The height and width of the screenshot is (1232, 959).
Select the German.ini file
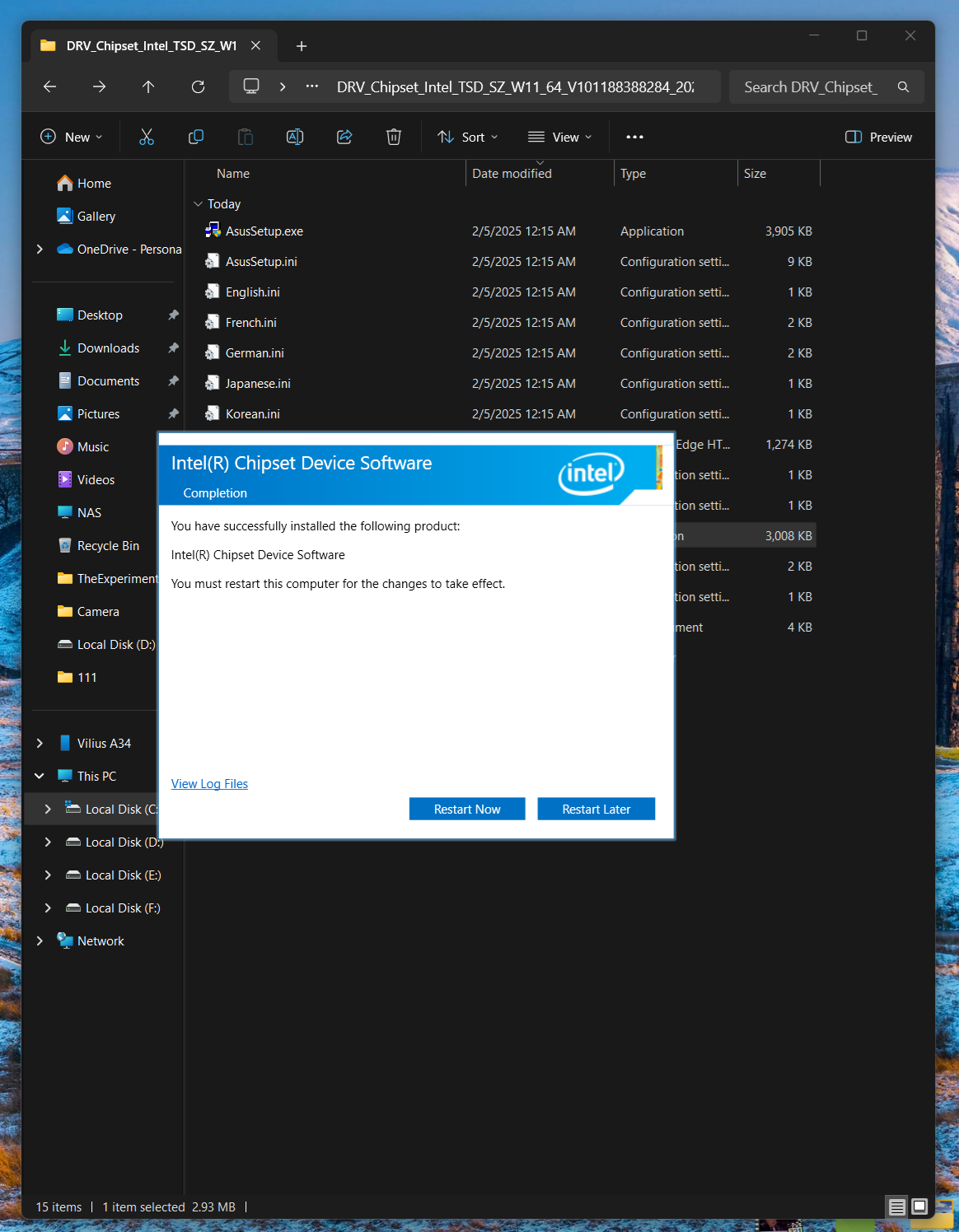click(x=255, y=353)
